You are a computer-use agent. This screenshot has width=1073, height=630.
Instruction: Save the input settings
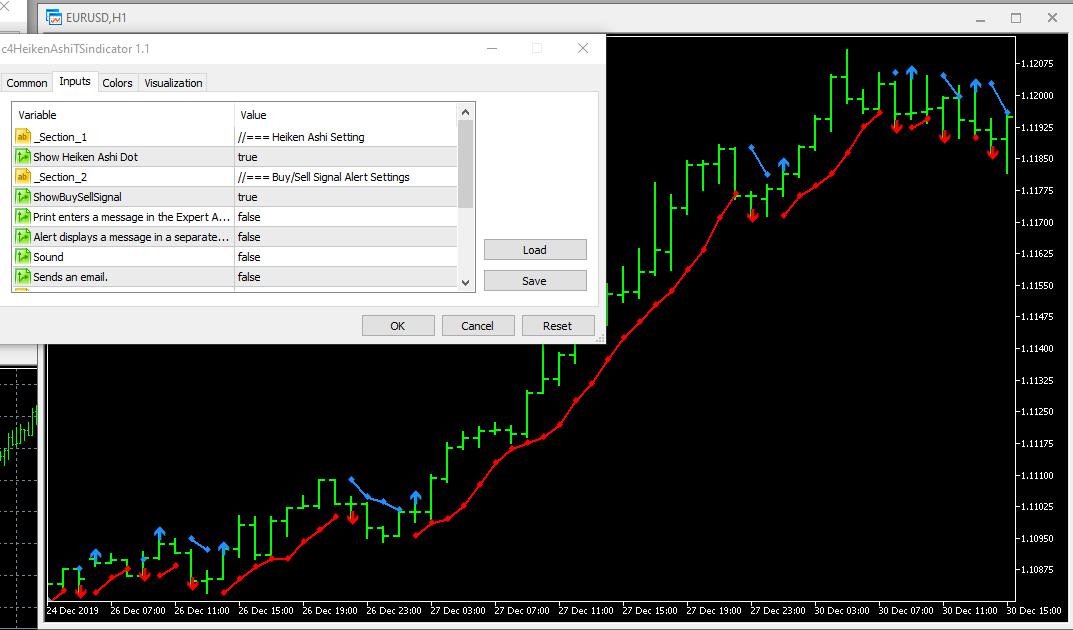[534, 280]
